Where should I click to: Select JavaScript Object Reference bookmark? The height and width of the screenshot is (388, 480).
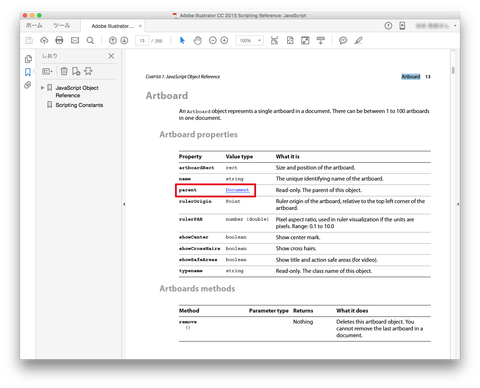(x=77, y=92)
